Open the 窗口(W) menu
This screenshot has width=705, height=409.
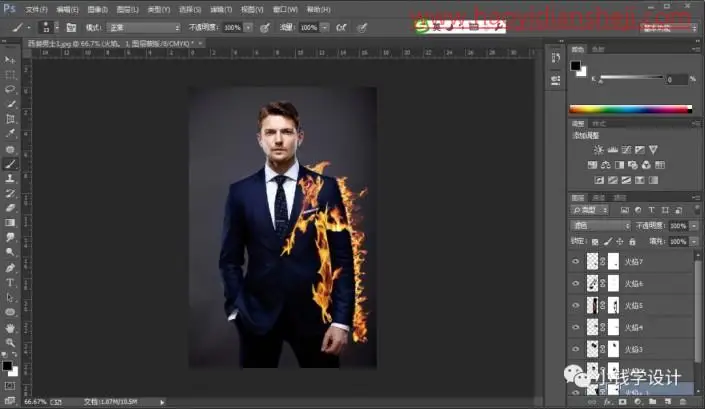[x=285, y=9]
